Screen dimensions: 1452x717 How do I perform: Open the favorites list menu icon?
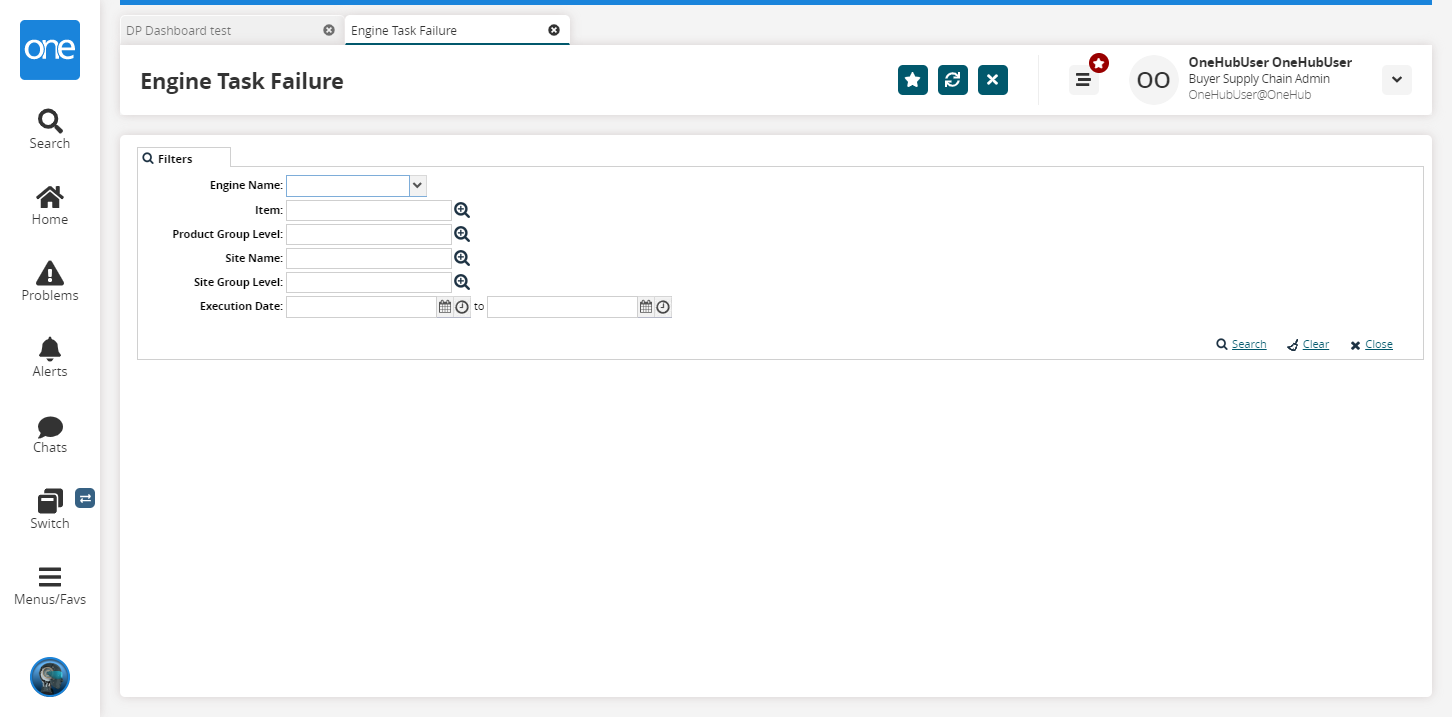pos(1084,80)
